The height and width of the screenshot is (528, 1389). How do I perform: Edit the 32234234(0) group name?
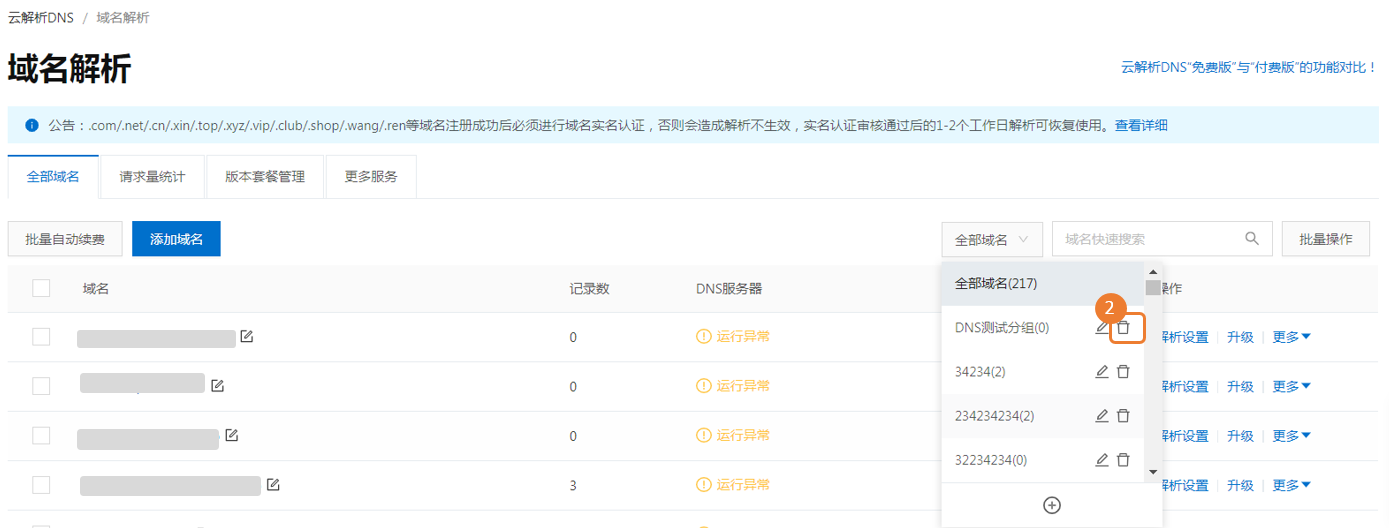pos(1102,459)
